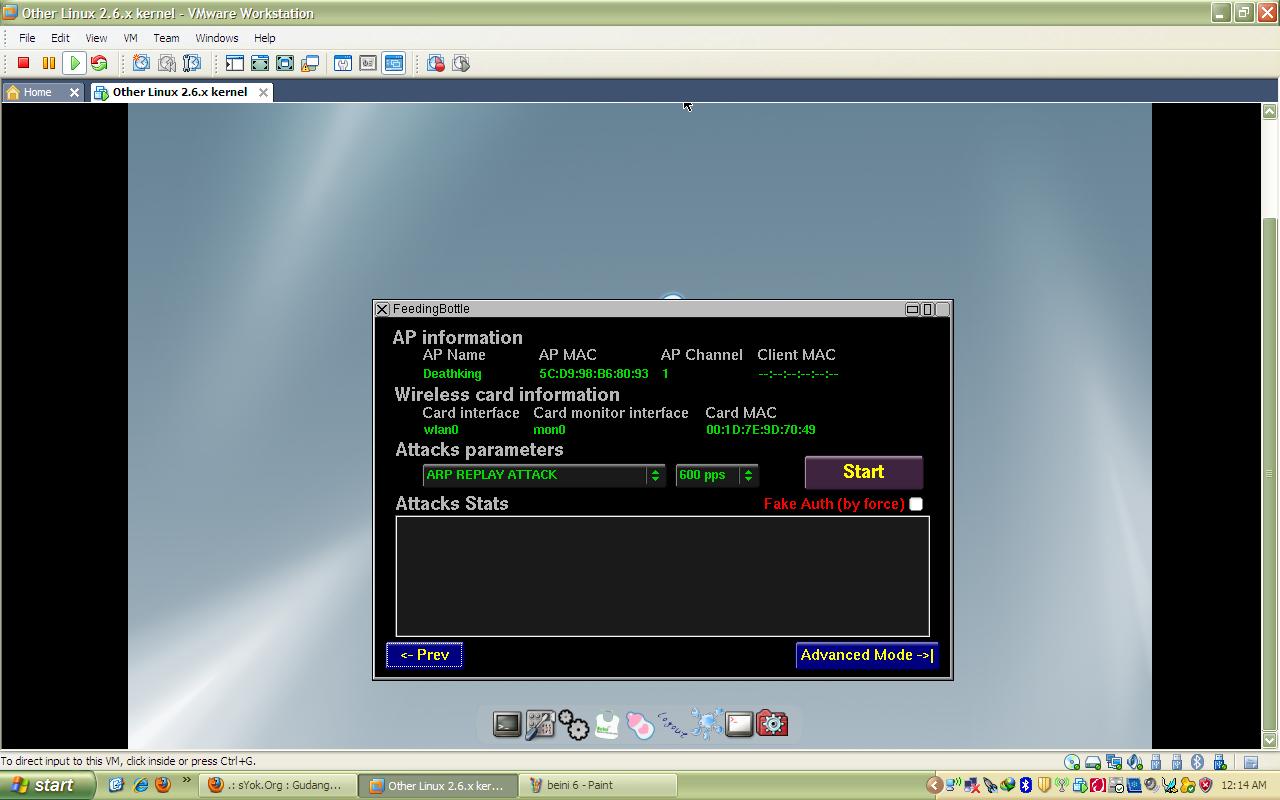Open the 600 pps rate dropdown
The height and width of the screenshot is (800, 1280).
(x=717, y=475)
